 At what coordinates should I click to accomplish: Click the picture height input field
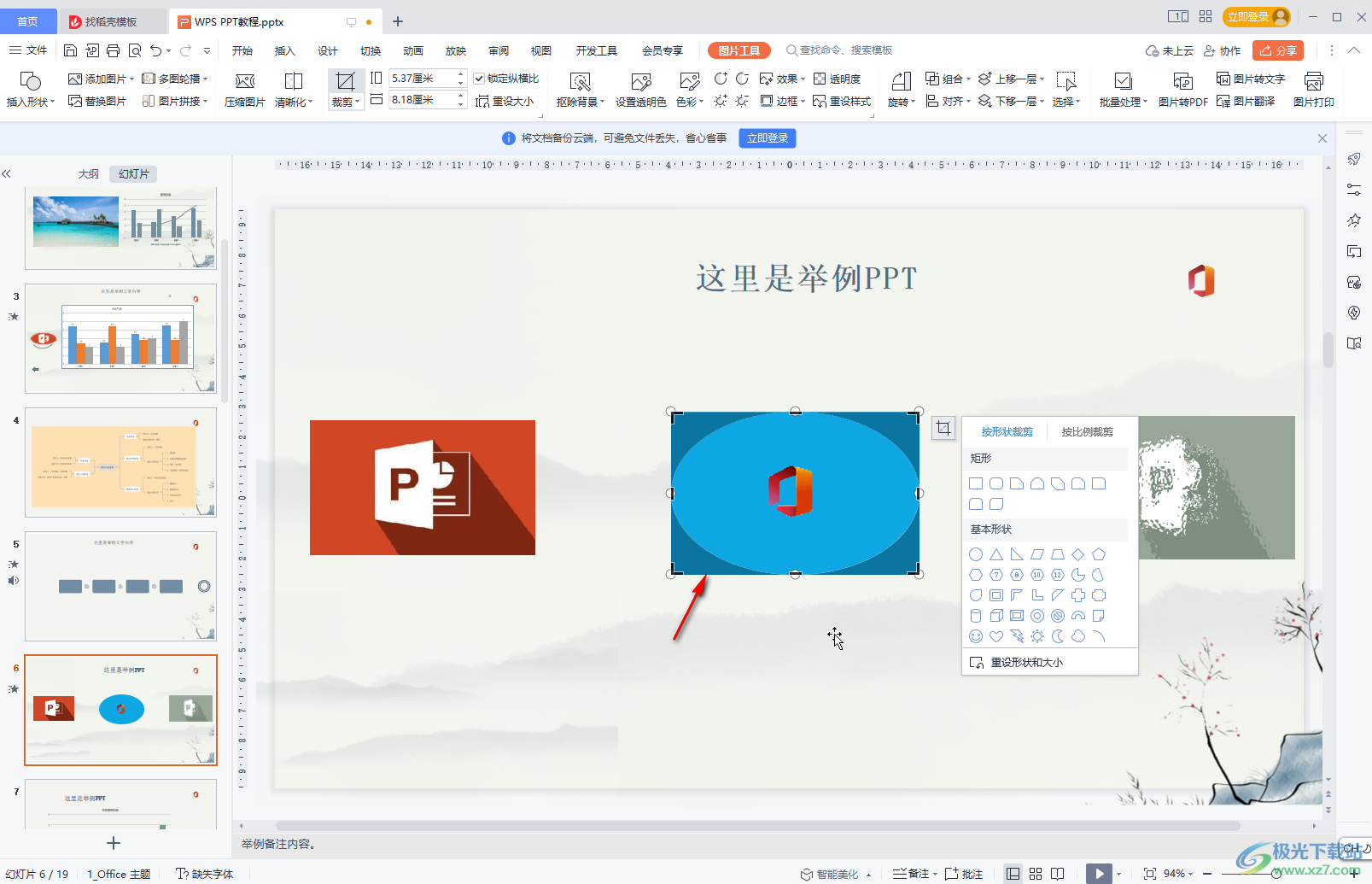(423, 78)
